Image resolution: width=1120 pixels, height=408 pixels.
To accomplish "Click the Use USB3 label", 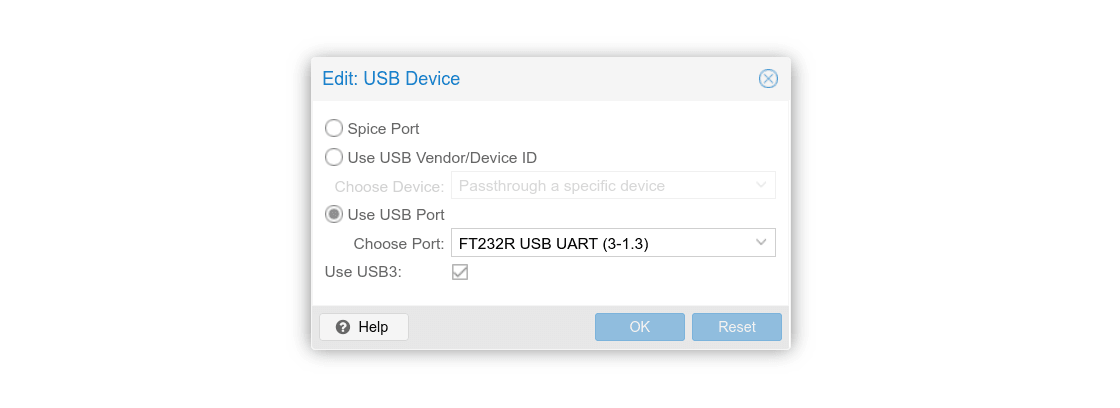I will click(x=363, y=272).
